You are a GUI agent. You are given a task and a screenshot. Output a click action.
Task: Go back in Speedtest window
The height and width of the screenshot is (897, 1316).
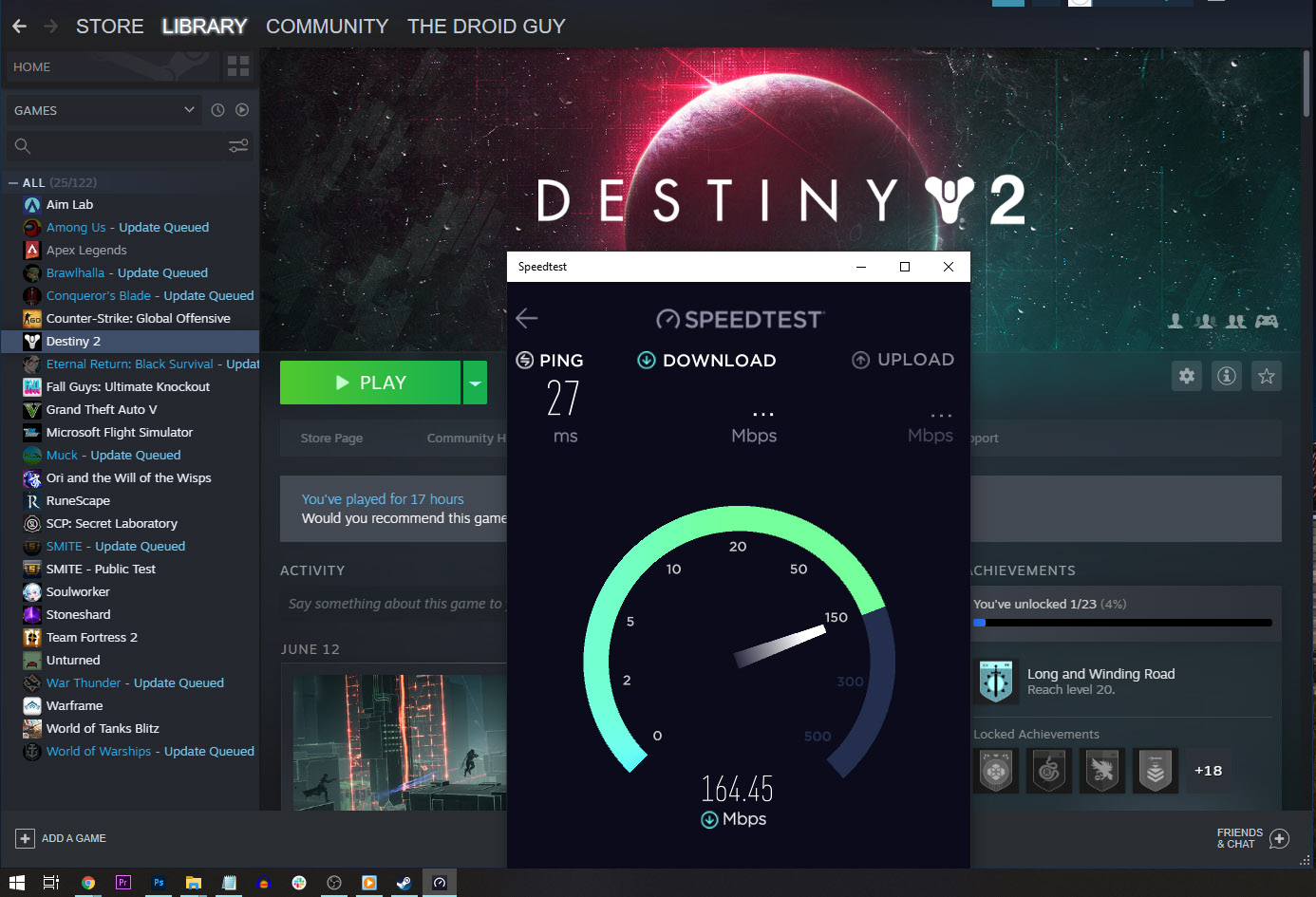coord(527,318)
